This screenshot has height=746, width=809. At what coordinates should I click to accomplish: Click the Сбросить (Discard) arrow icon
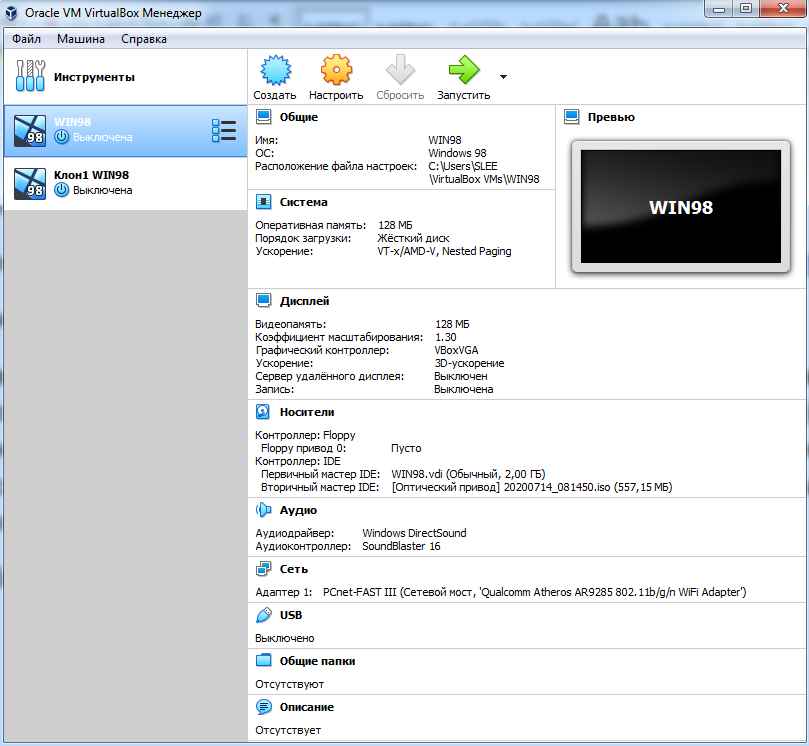[400, 70]
